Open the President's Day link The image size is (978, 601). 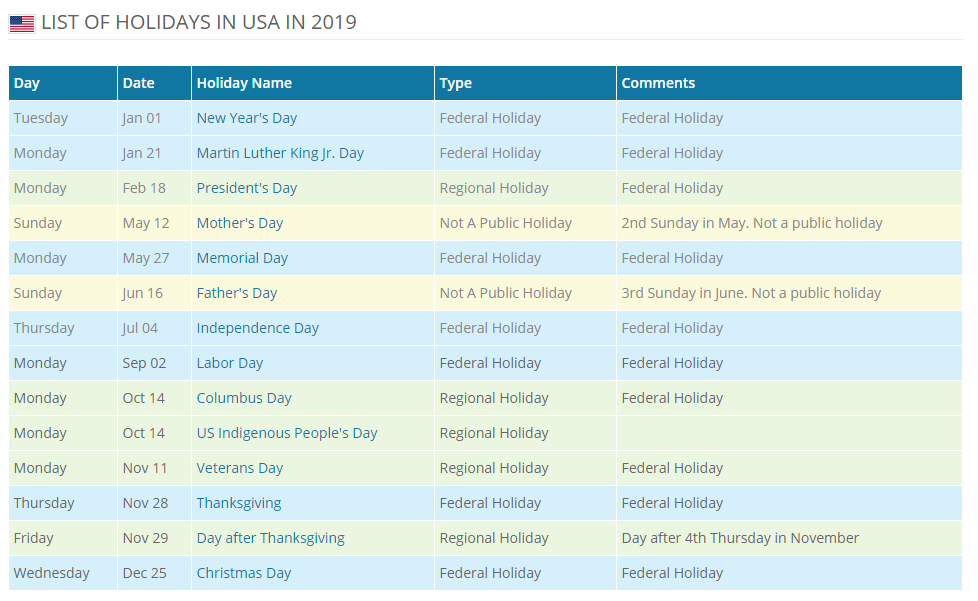pos(246,188)
